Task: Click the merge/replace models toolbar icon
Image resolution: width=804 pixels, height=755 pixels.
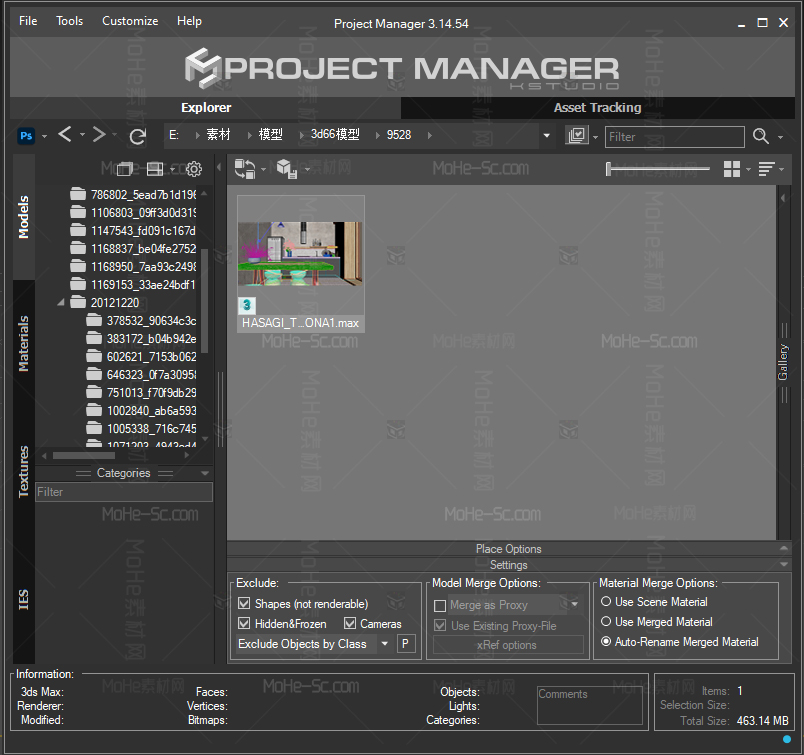Action: click(x=245, y=169)
